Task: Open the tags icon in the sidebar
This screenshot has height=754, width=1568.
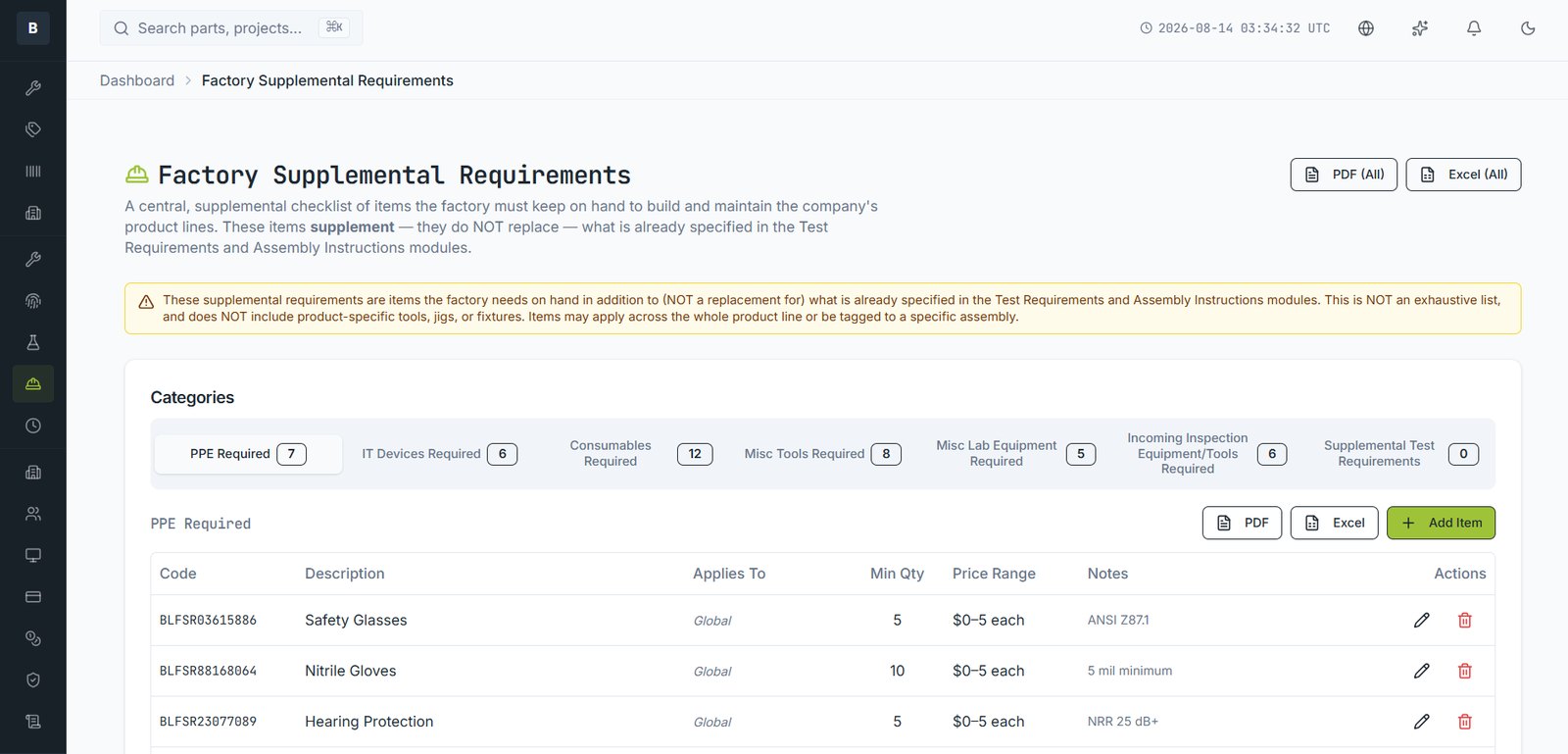Action: click(33, 129)
